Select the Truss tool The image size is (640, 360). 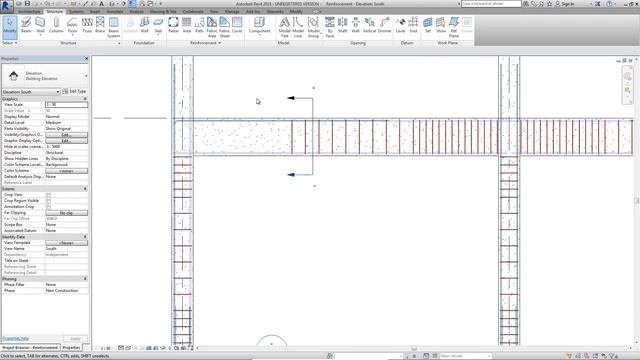[87, 25]
